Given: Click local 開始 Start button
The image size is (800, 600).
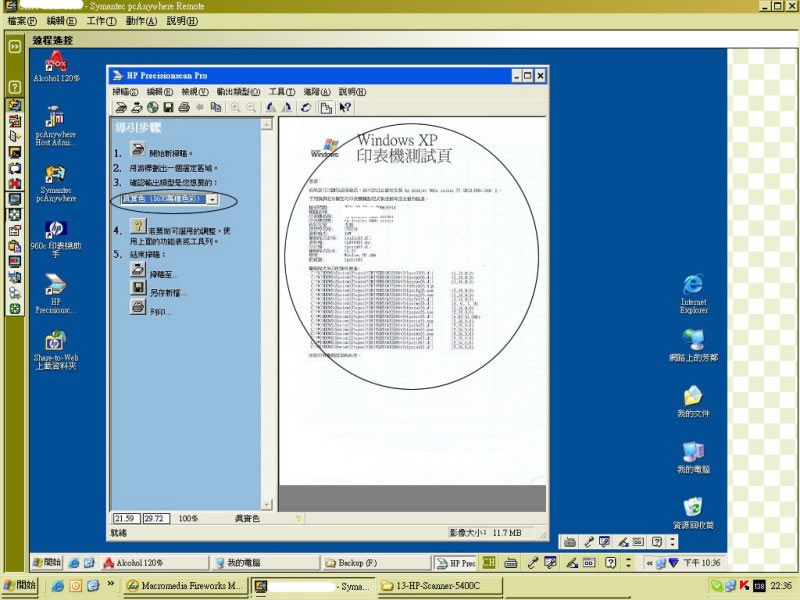Looking at the screenshot, I should coord(19,585).
